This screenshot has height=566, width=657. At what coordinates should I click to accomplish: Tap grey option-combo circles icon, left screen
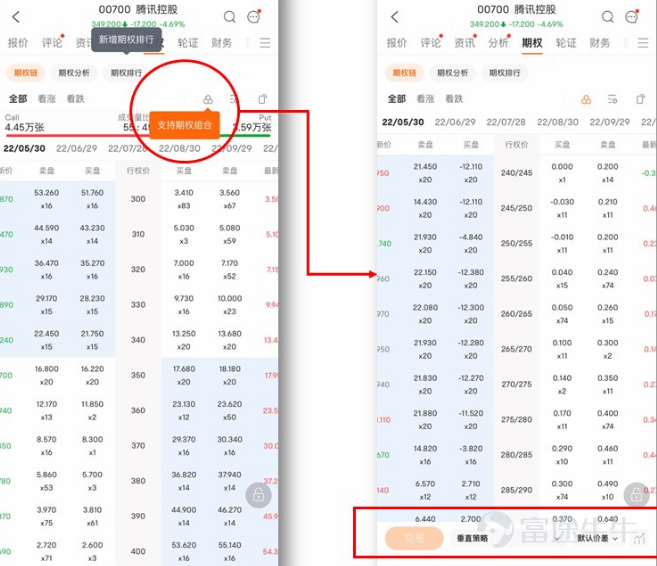(208, 100)
